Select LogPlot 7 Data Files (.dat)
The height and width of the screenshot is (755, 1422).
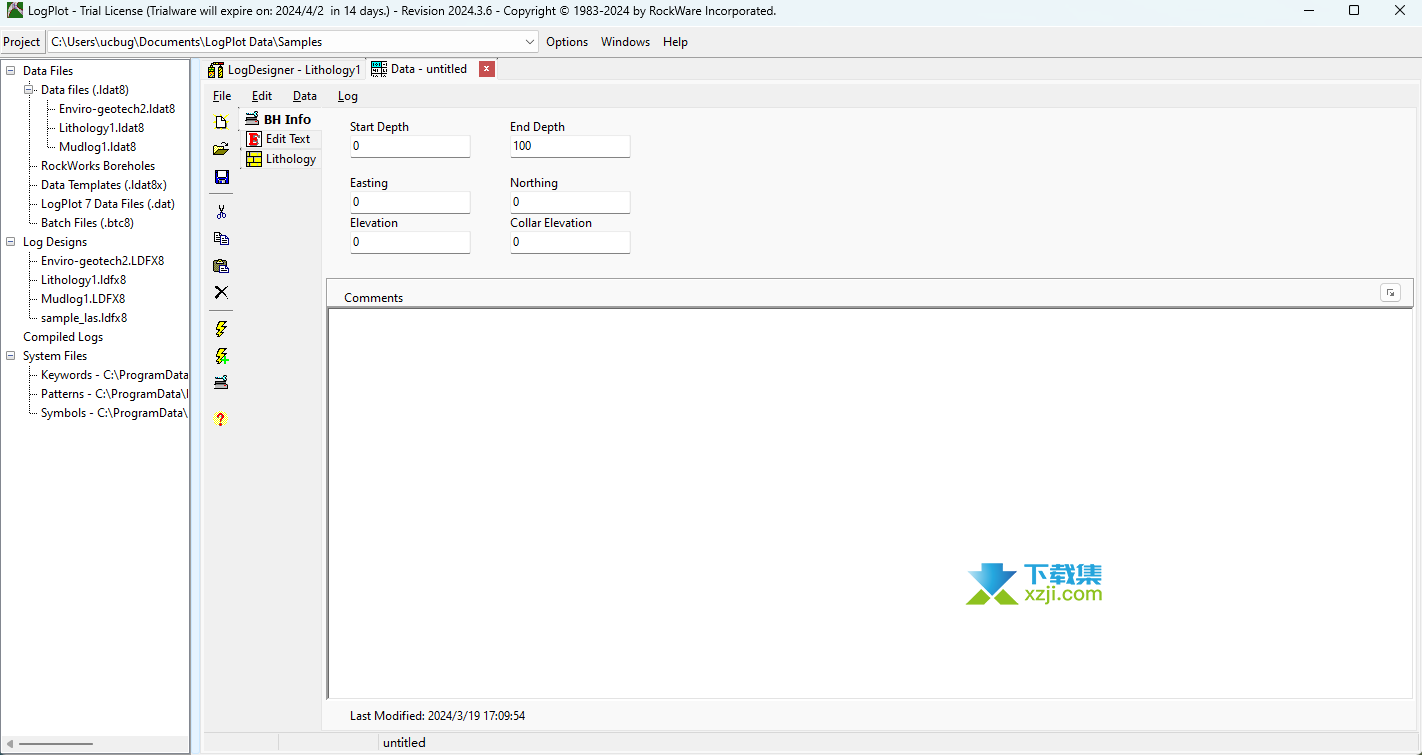click(108, 204)
